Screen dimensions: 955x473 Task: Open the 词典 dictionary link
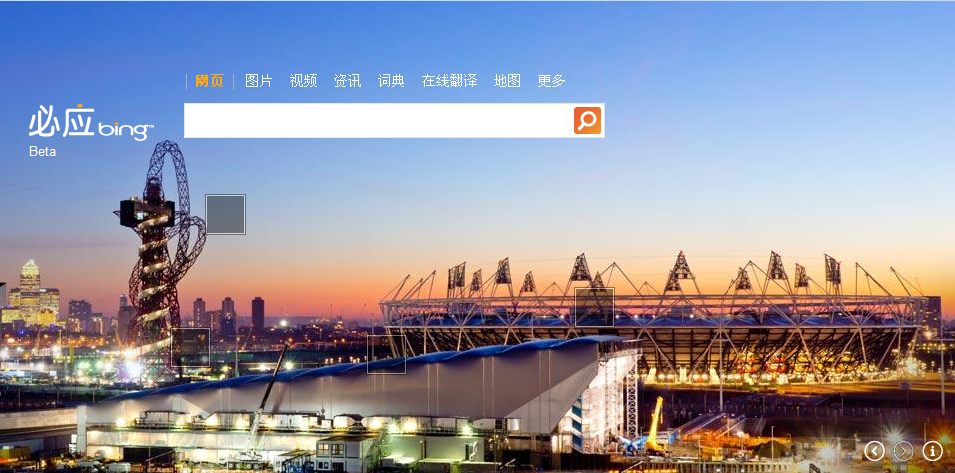391,81
